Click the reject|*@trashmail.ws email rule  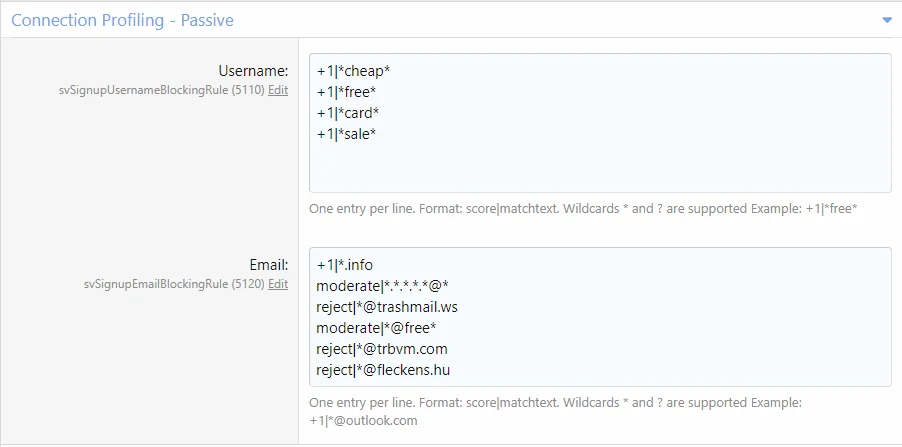pyautogui.click(x=386, y=307)
